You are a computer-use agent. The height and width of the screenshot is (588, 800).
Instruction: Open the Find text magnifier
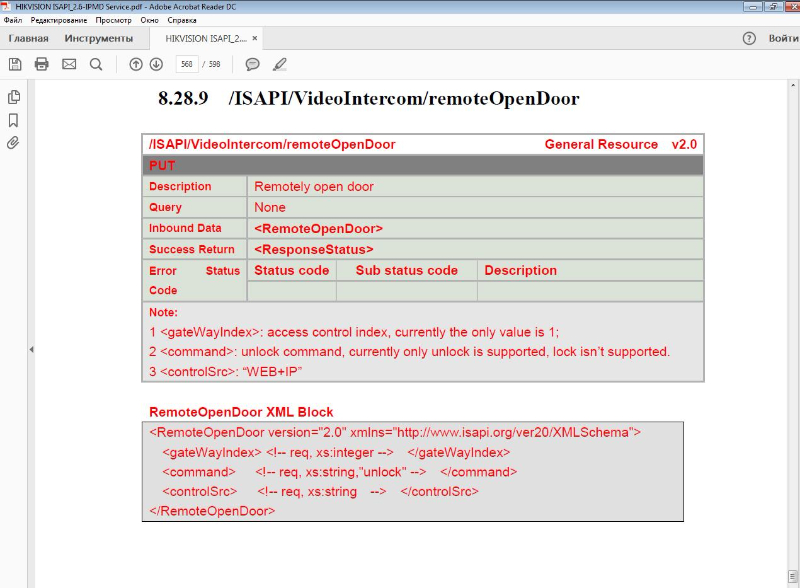tap(96, 64)
